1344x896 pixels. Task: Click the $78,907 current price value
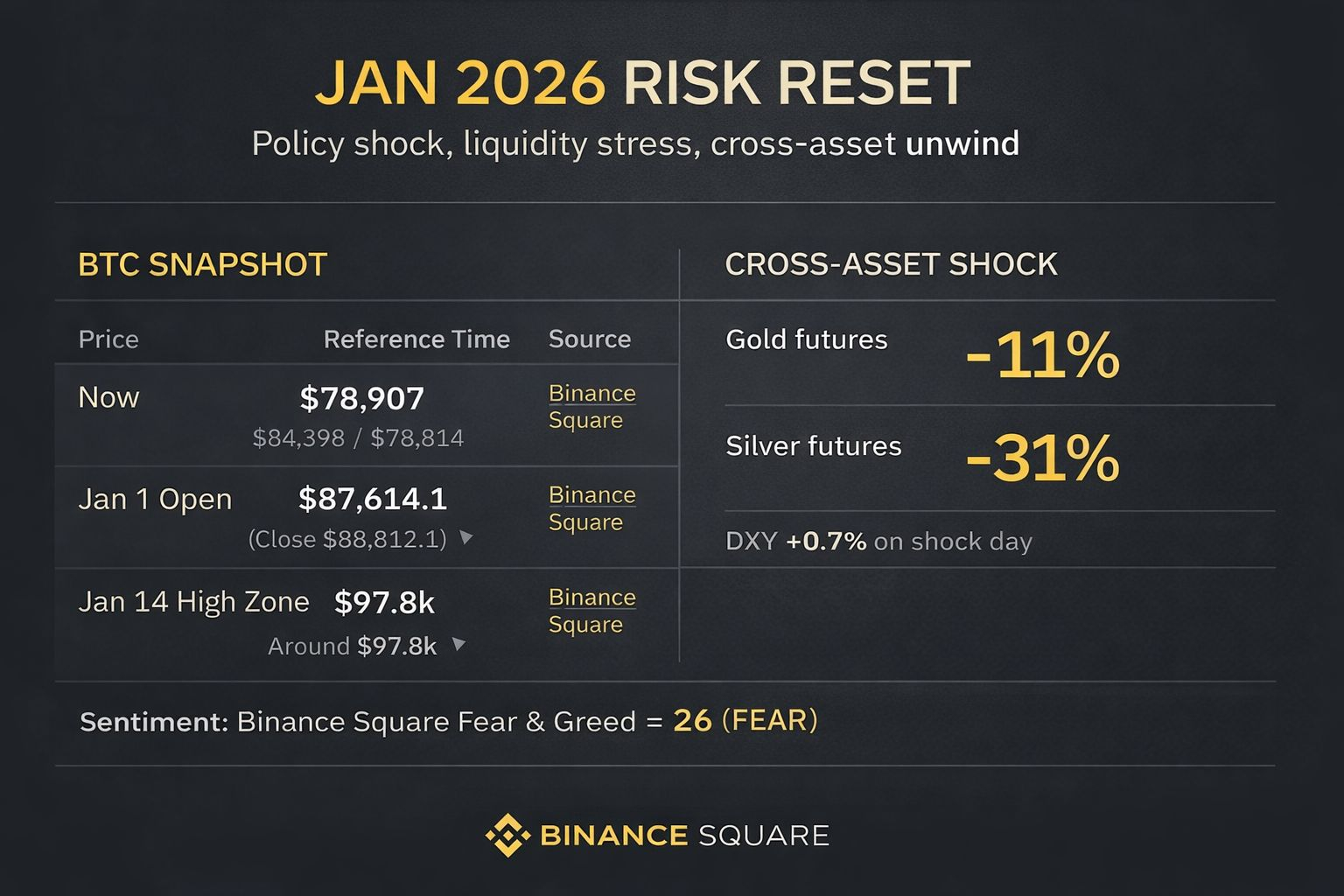(x=361, y=399)
